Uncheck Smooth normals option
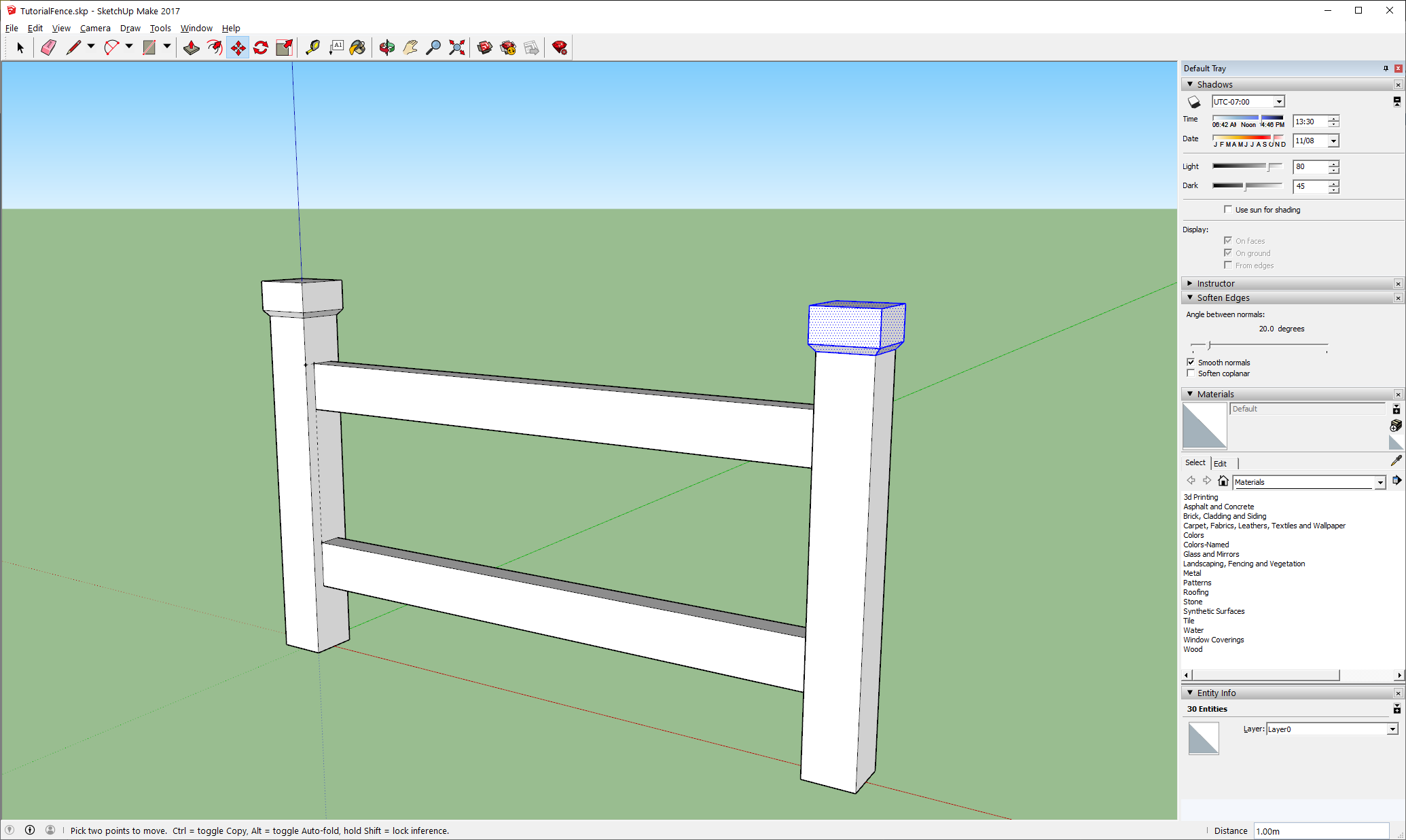Image resolution: width=1406 pixels, height=840 pixels. pos(1191,363)
